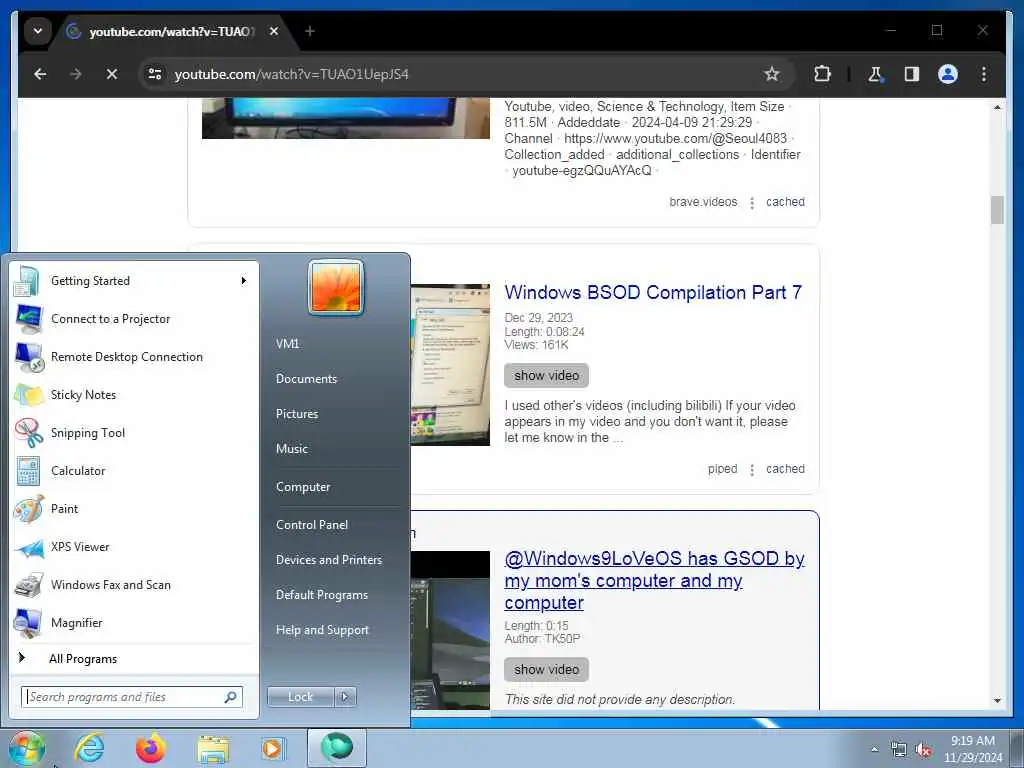
Task: Click the muted volume tray icon
Action: 923,750
